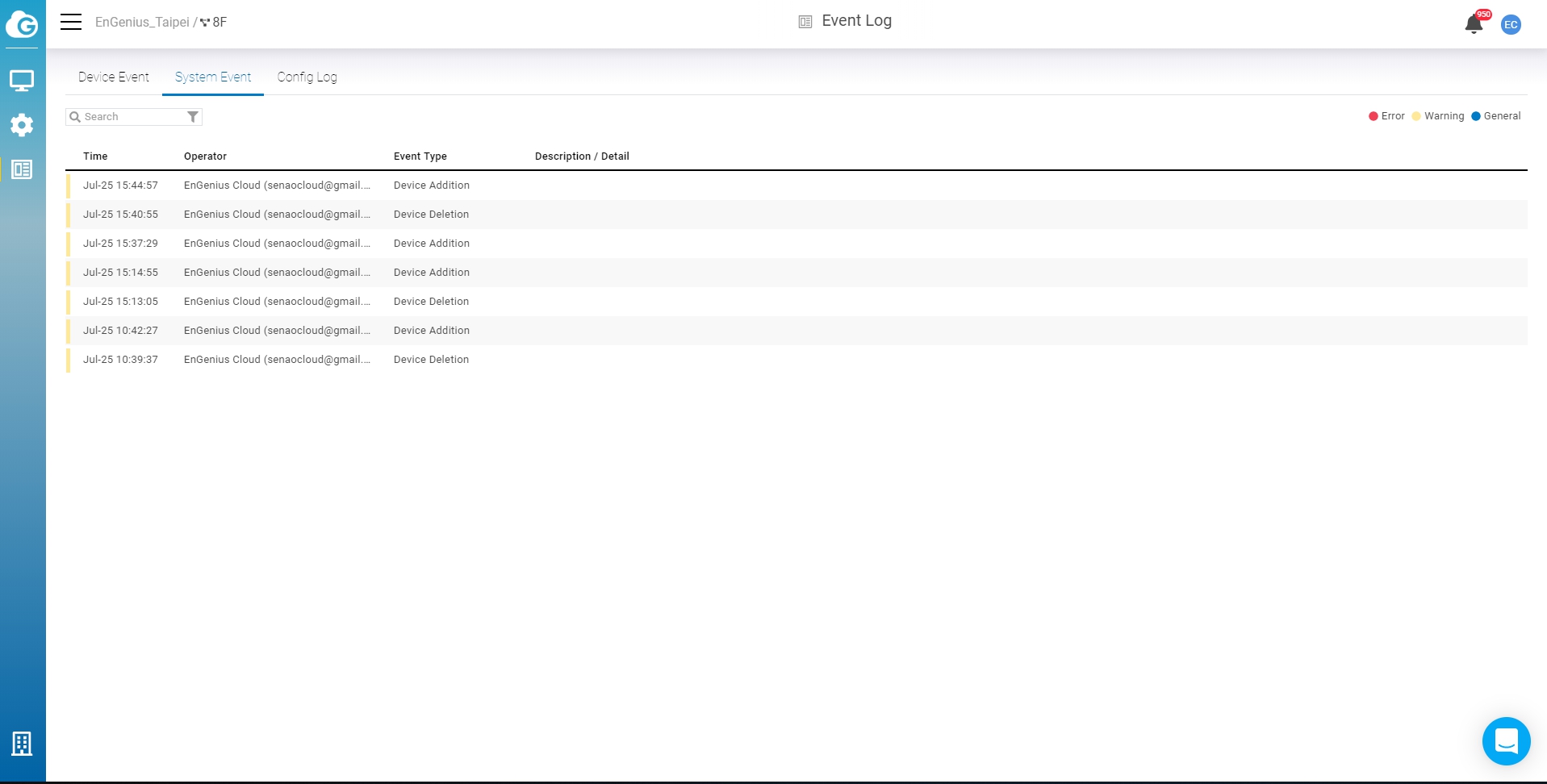Image resolution: width=1547 pixels, height=784 pixels.
Task: Open the EnGenius Cloud logo home
Action: click(x=22, y=24)
